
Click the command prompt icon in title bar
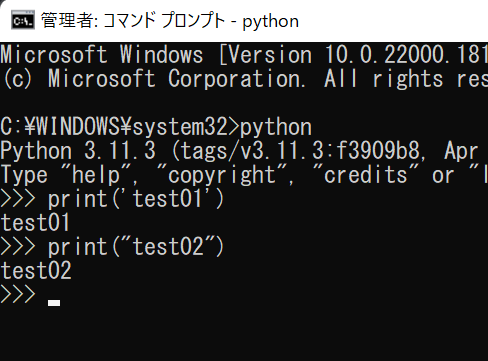click(x=23, y=20)
